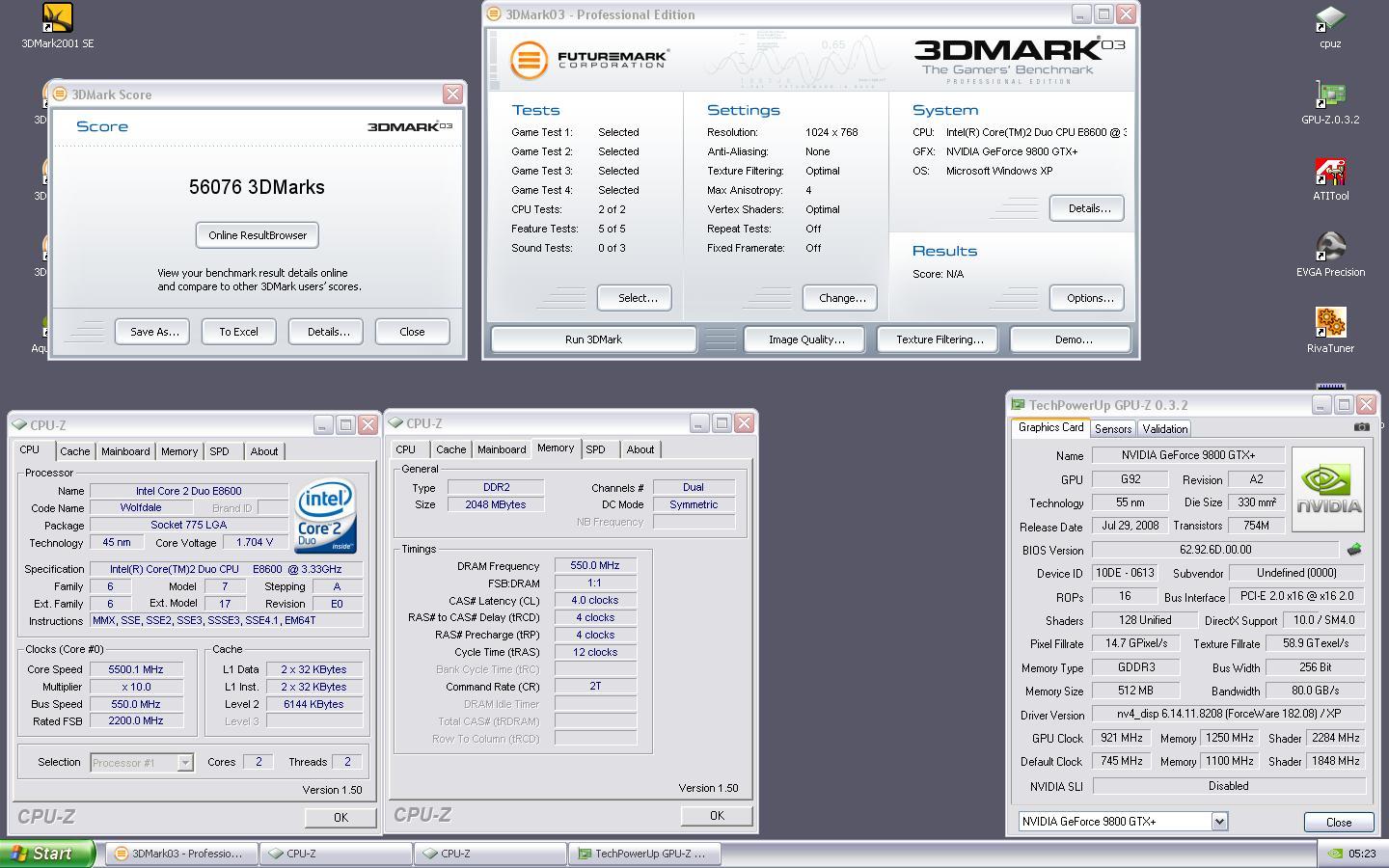Viewport: 1389px width, 868px height.
Task: Open Texture Filtering... button
Action: pyautogui.click(x=940, y=339)
